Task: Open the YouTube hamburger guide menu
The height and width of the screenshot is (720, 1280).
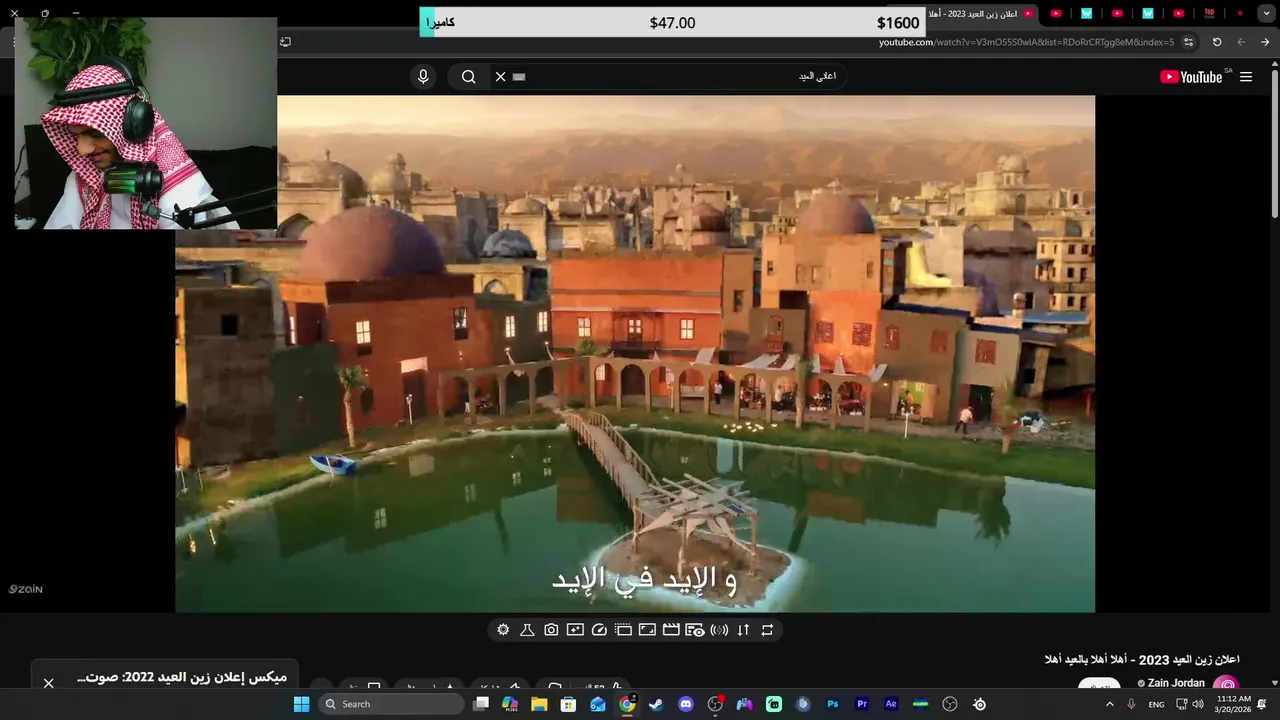Action: 1246,77
